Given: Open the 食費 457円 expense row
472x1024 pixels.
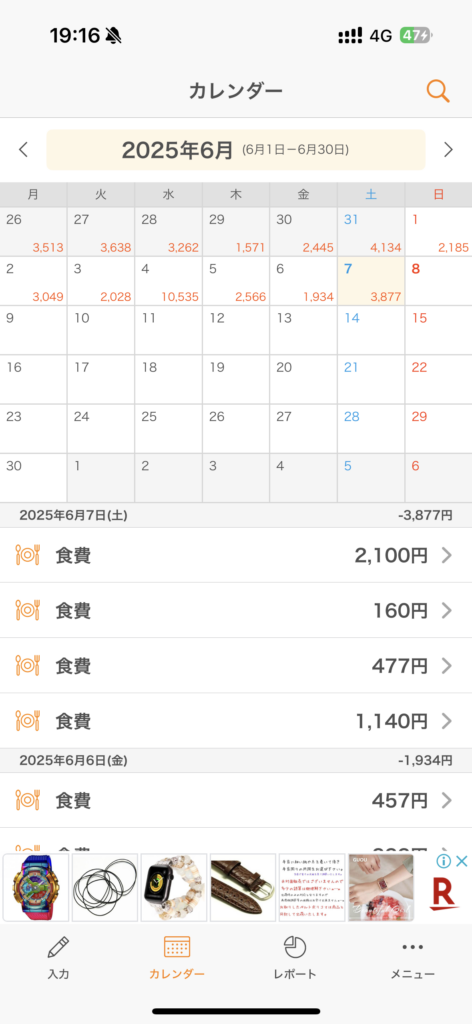Looking at the screenshot, I should (x=236, y=800).
